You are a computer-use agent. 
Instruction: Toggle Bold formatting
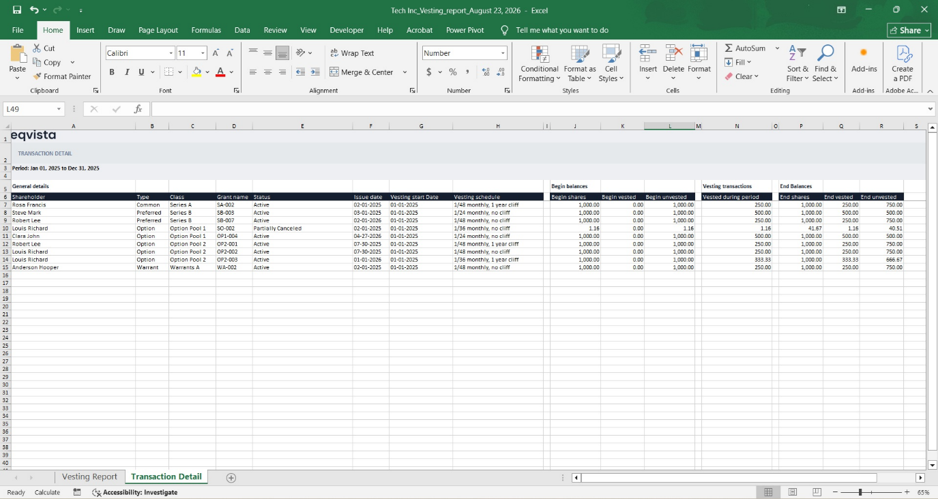click(x=112, y=72)
